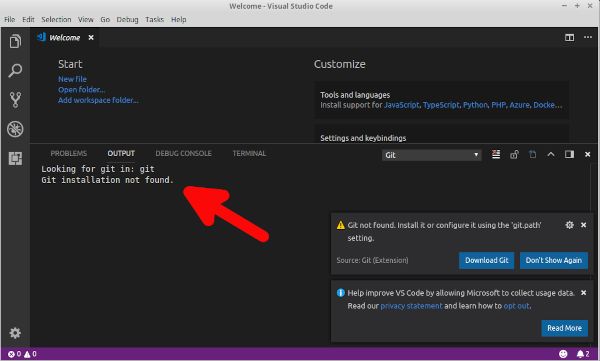Open the Debug view in activity bar

[x=15, y=129]
